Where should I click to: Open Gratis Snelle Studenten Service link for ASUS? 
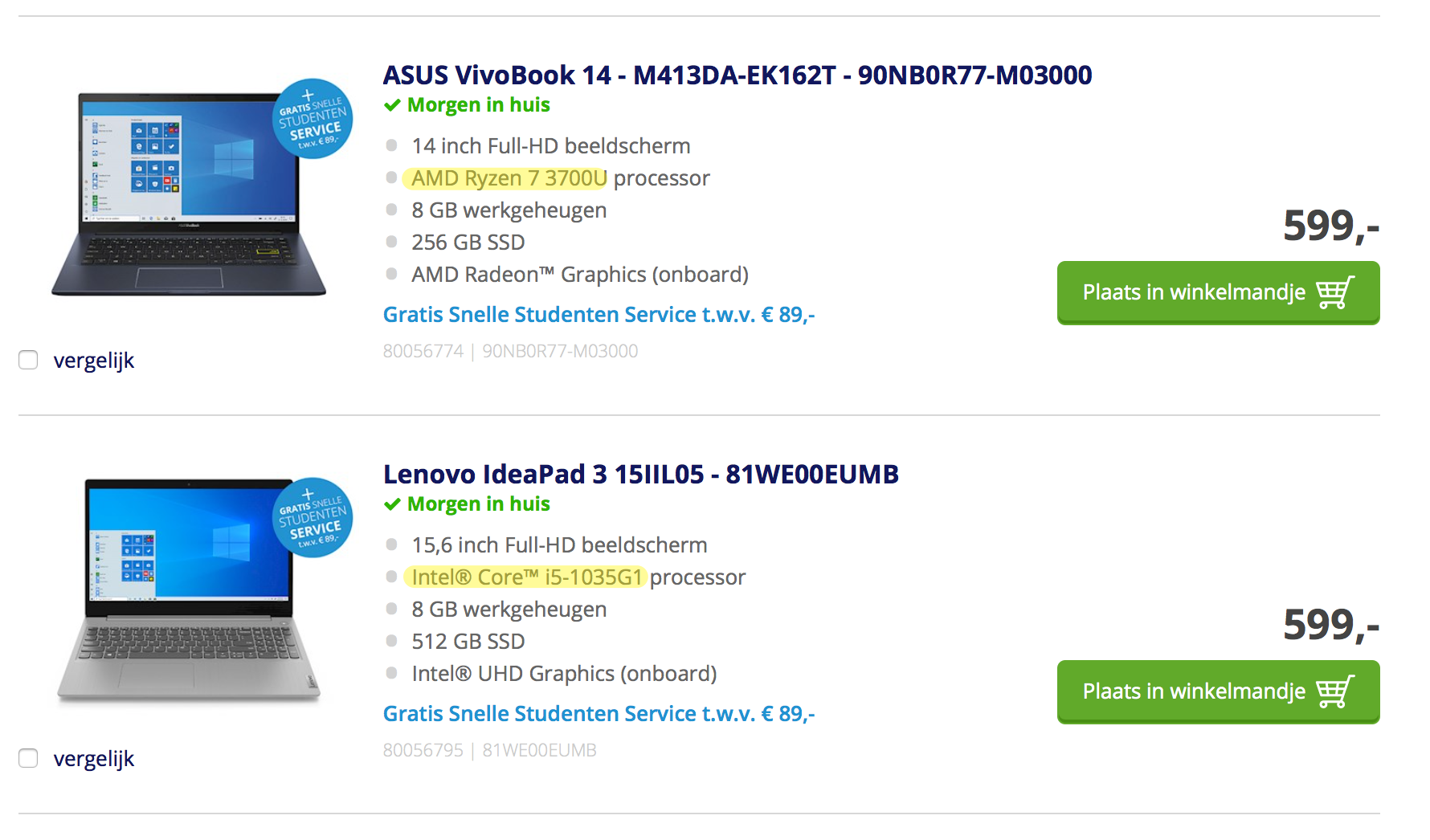pyautogui.click(x=599, y=315)
